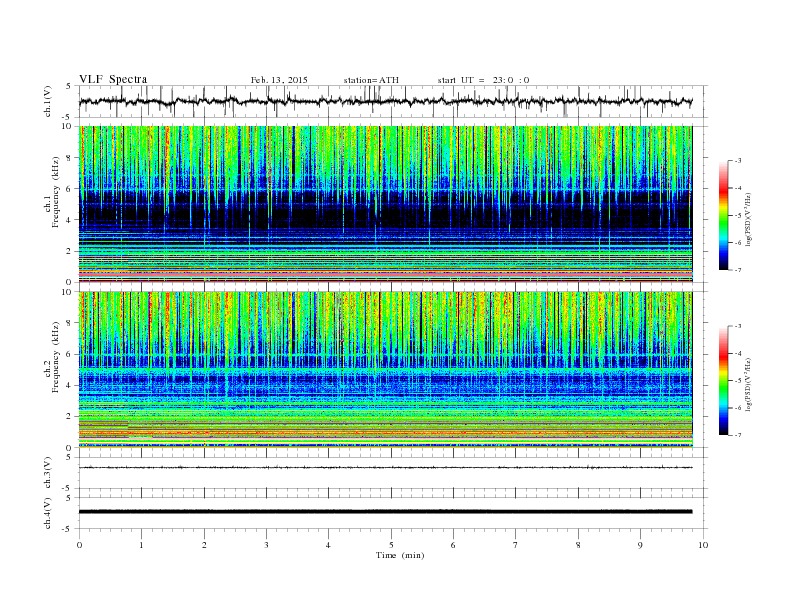This screenshot has height=612, width=792.
Task: Click the "7" tick on the time axis
Action: (516, 545)
